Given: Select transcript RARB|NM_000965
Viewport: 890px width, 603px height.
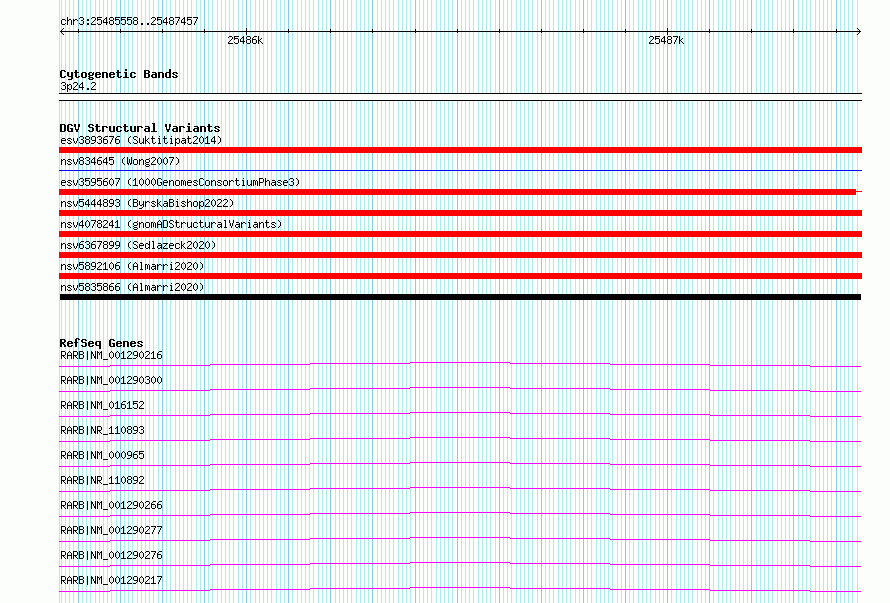Looking at the screenshot, I should 102,455.
